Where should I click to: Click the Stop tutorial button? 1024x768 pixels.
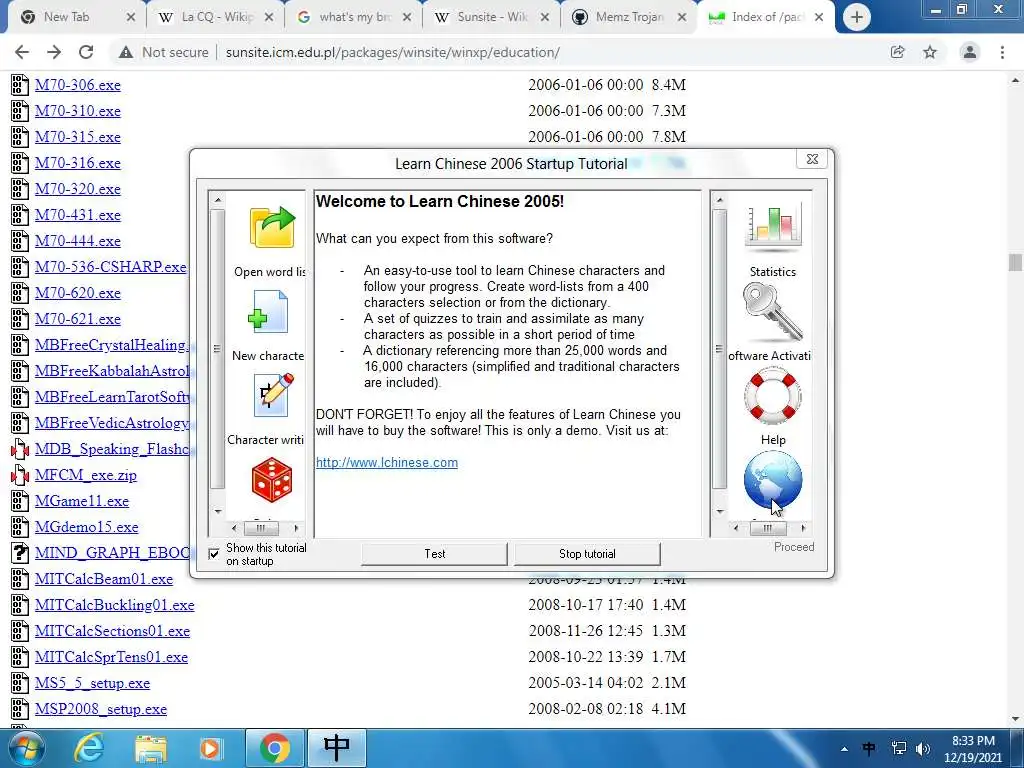click(x=587, y=554)
